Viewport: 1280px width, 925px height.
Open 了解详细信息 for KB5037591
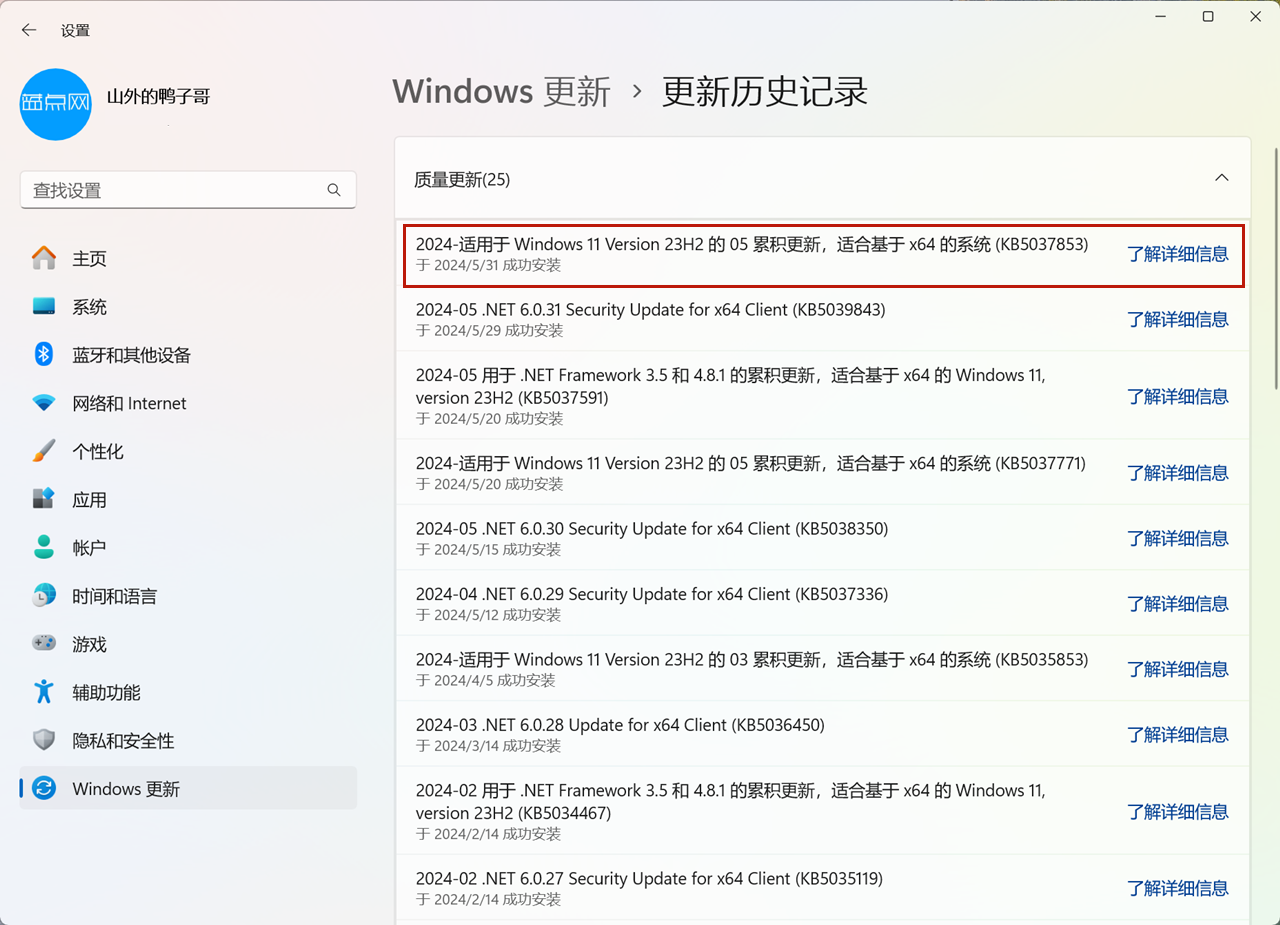click(x=1177, y=396)
